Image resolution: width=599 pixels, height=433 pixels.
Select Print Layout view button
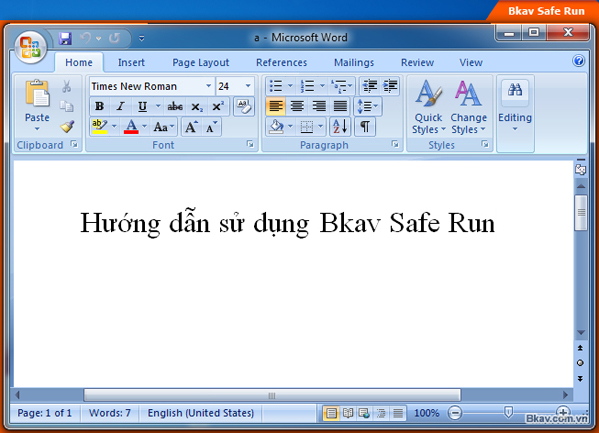coord(331,413)
